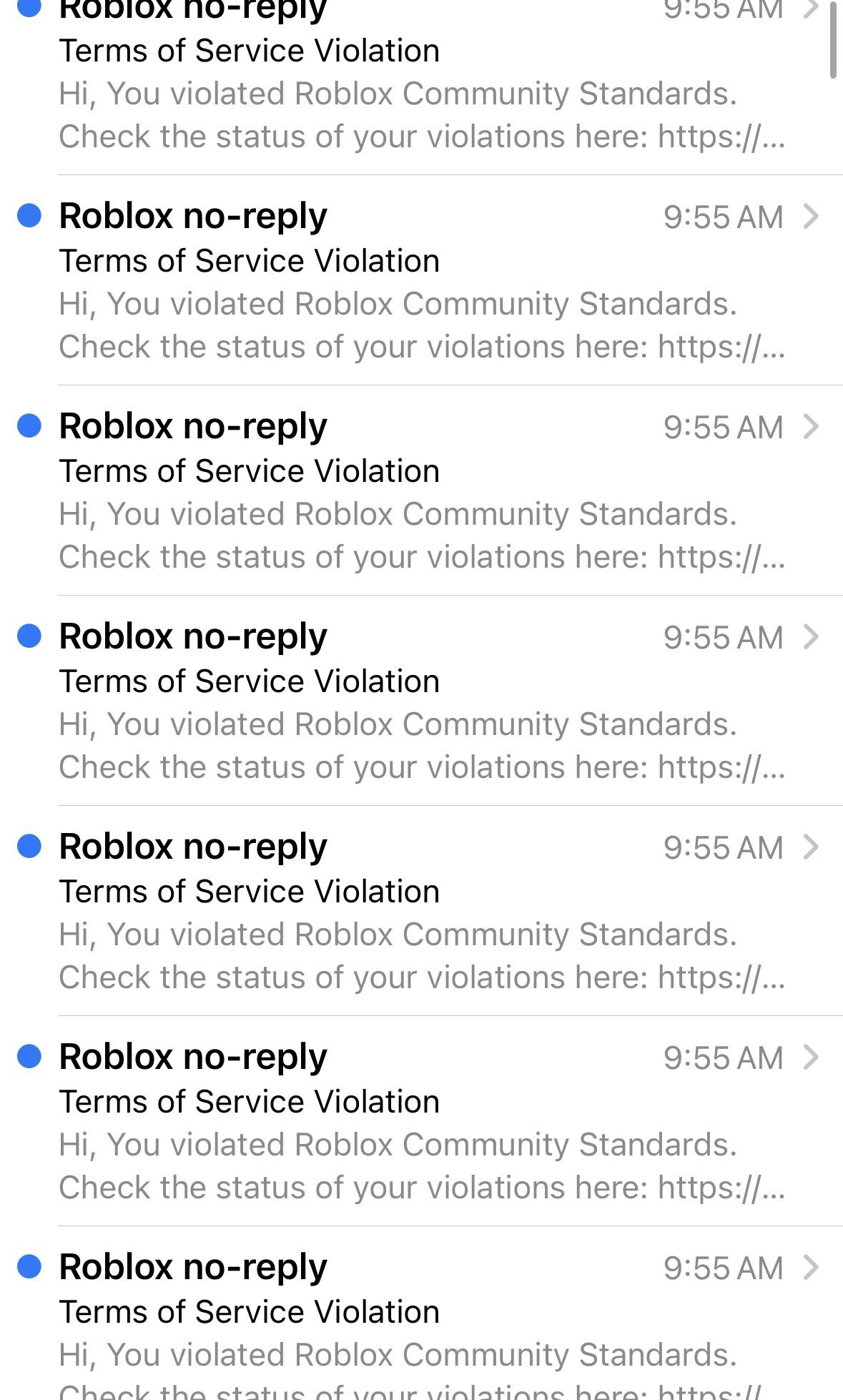843x1400 pixels.
Task: Click the 9:55 AM timestamp on the third email
Action: pyautogui.click(x=723, y=428)
